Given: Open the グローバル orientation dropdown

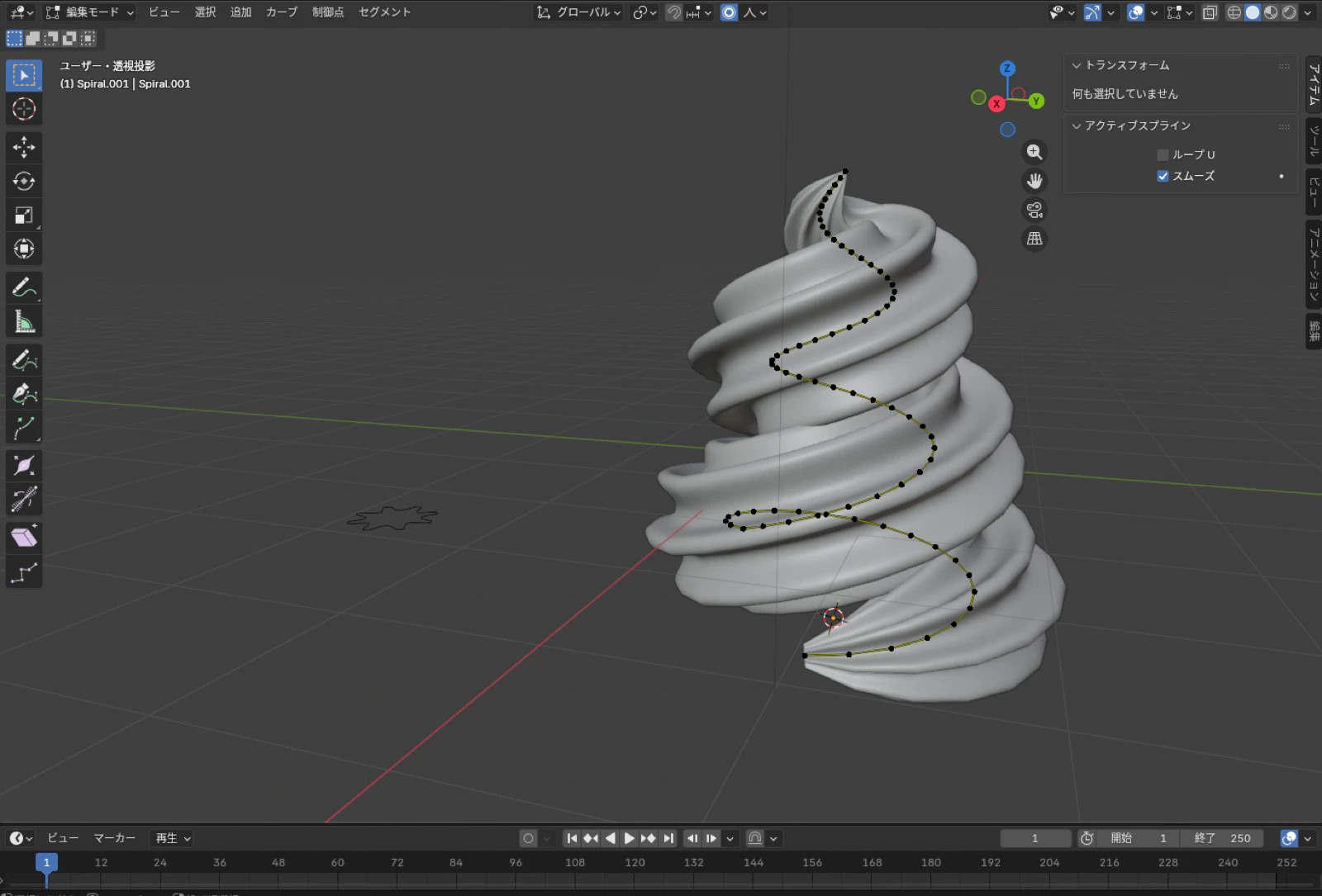Looking at the screenshot, I should 578,12.
